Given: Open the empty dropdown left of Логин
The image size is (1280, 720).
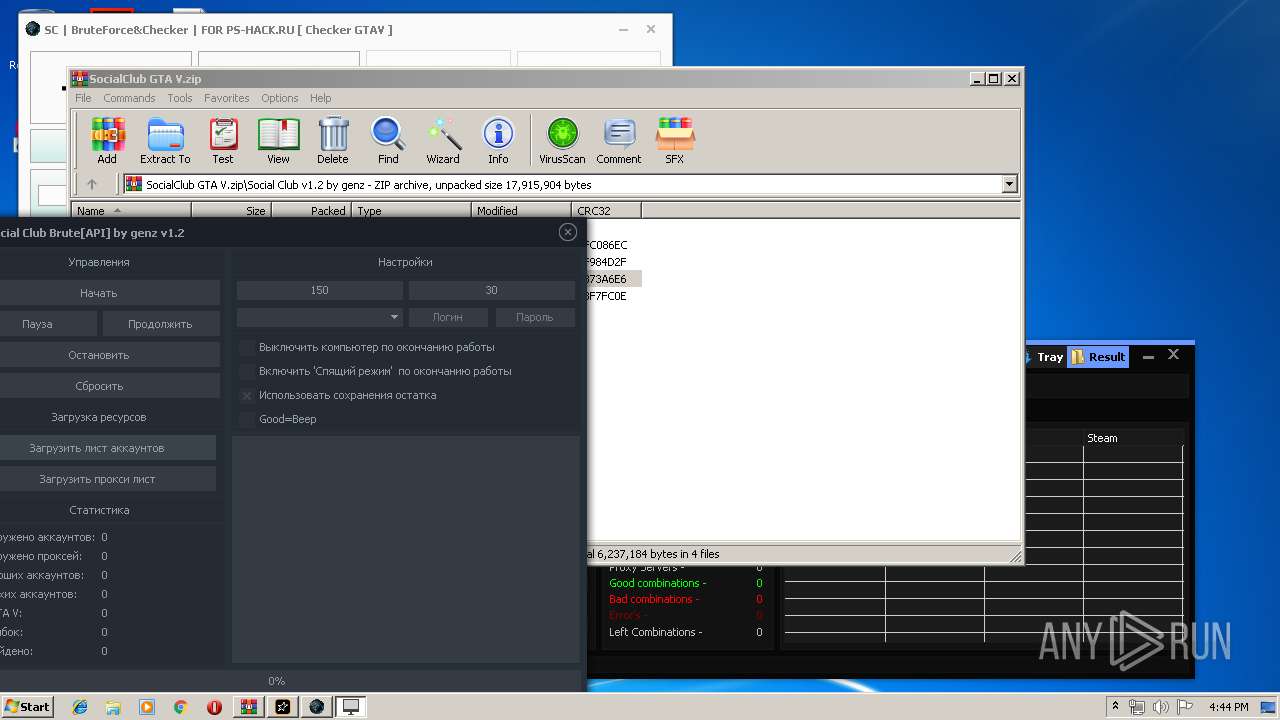Looking at the screenshot, I should (x=320, y=317).
